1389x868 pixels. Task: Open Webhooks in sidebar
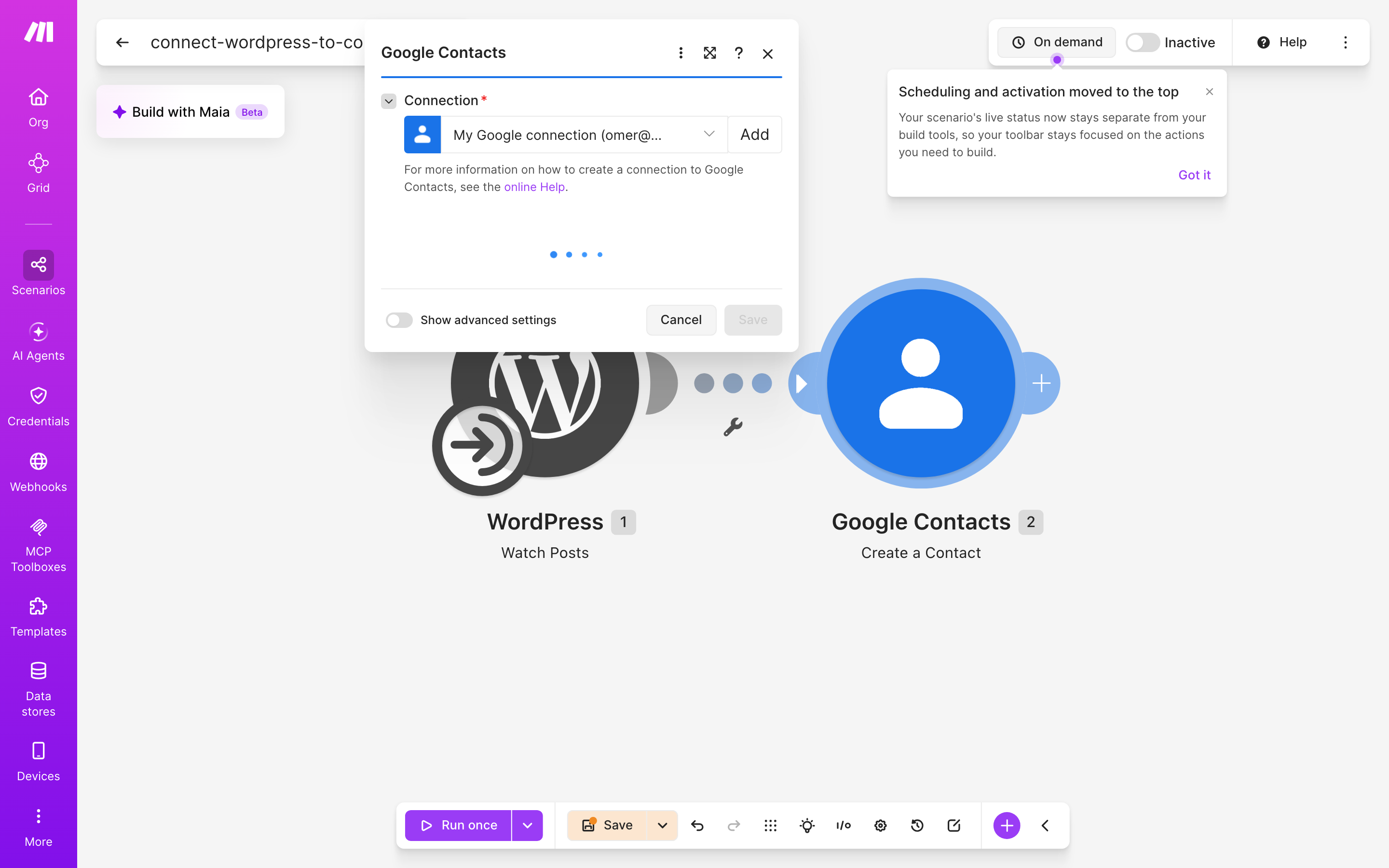pyautogui.click(x=39, y=472)
